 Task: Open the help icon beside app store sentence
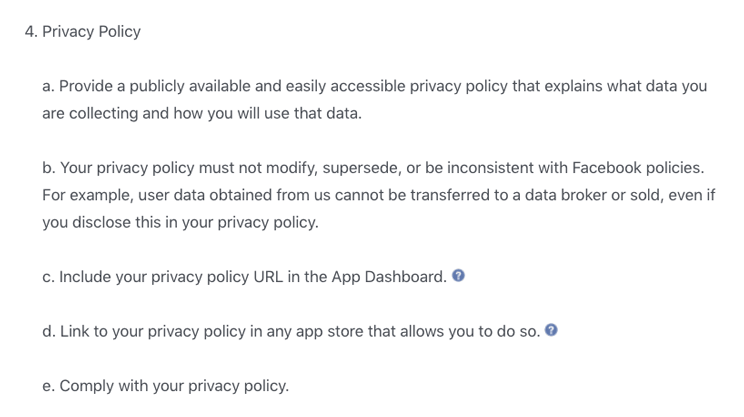[551, 330]
